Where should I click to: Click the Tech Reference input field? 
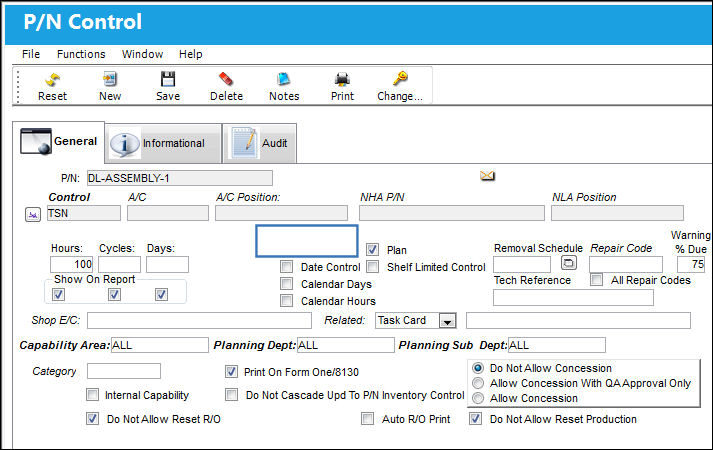click(x=573, y=298)
